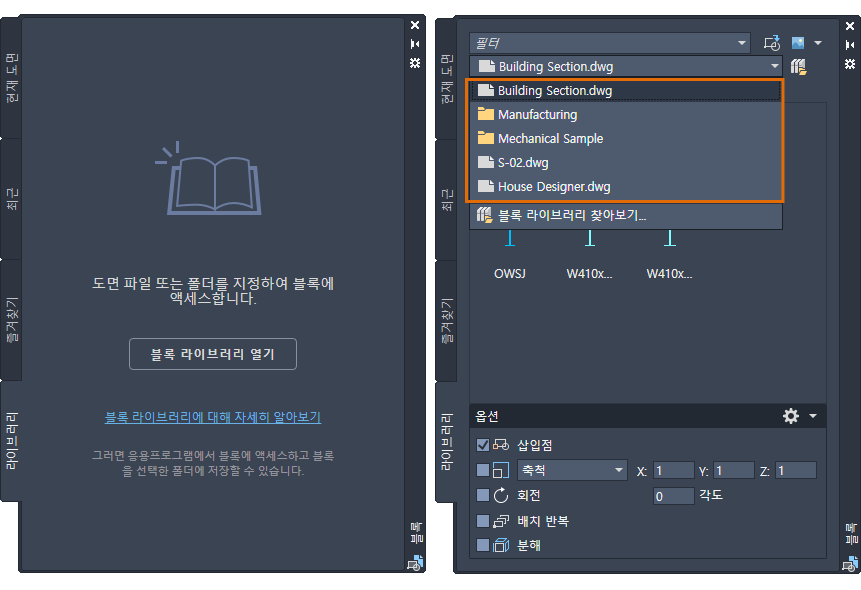This screenshot has height=590, width=861.
Task: Enable the 회전 rotation checkbox
Action: [483, 496]
